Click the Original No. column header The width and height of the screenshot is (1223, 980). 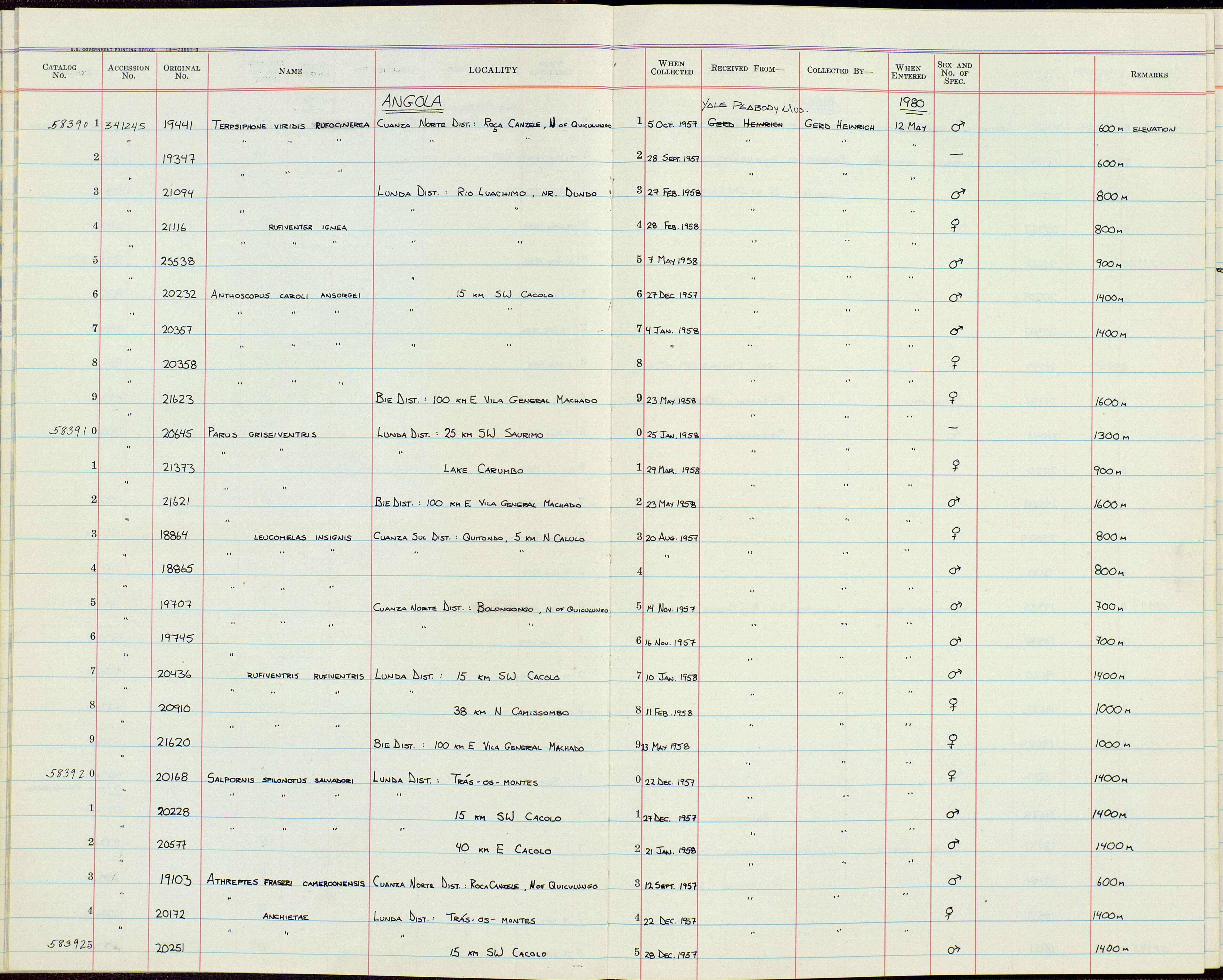(x=182, y=72)
